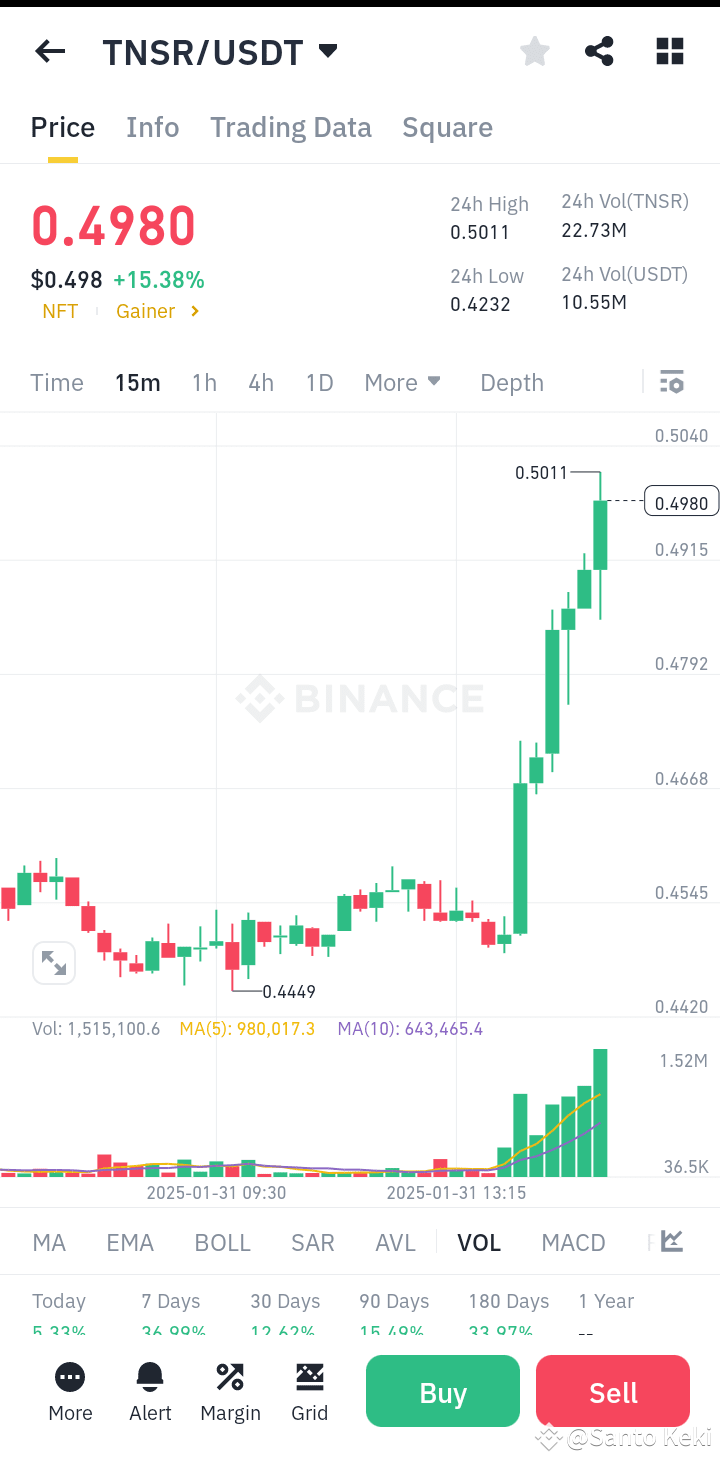This screenshot has width=720, height=1460.
Task: Switch to the Trading Data tab
Action: pos(290,127)
